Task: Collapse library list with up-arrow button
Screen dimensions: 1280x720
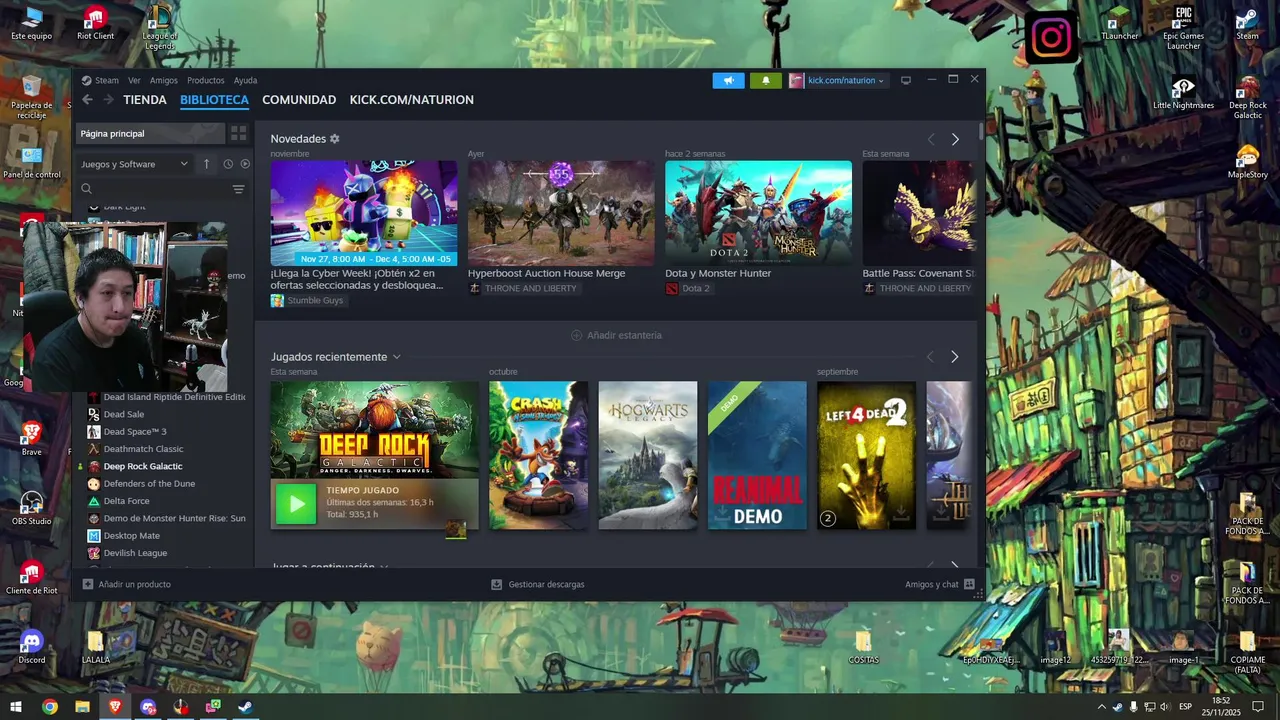Action: click(x=207, y=164)
